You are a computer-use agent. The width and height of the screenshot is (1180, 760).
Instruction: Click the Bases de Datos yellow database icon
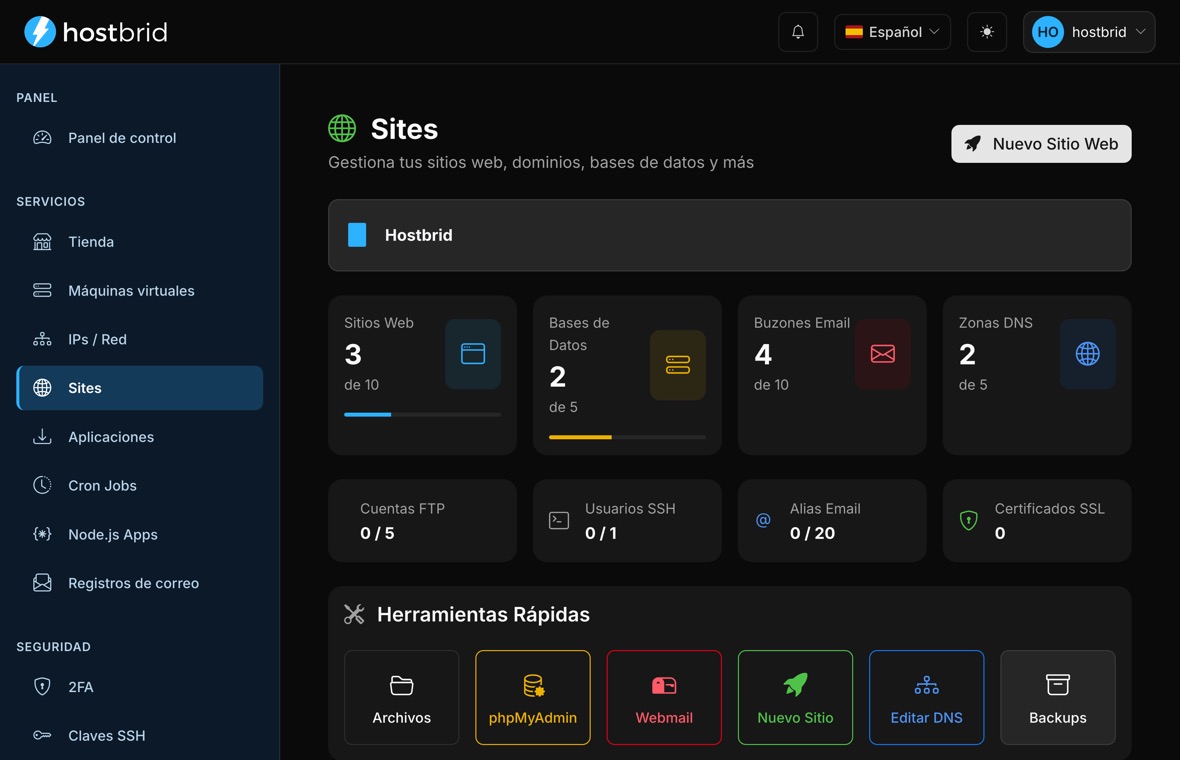677,365
